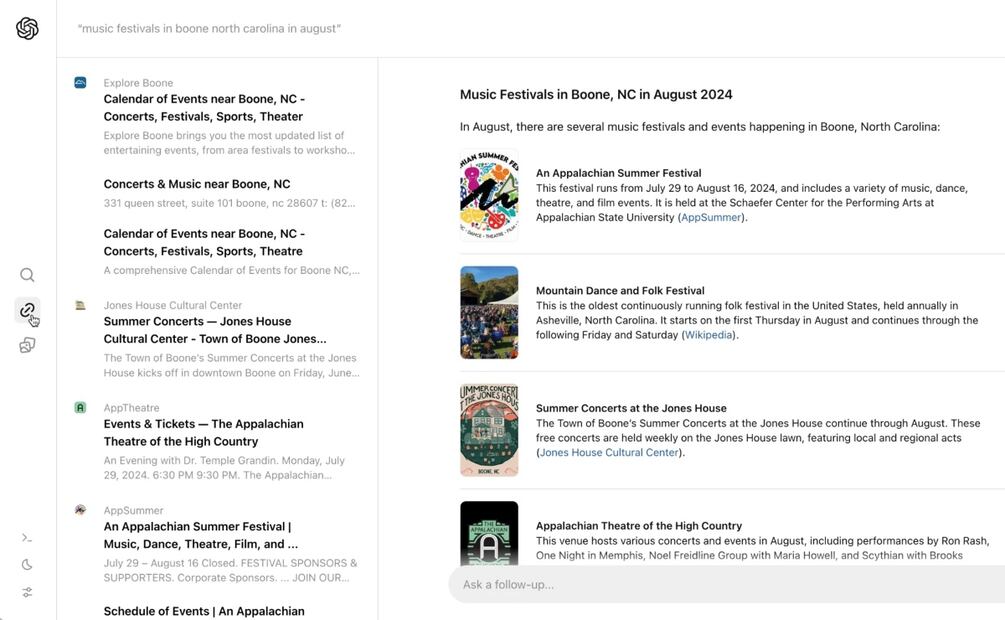The height and width of the screenshot is (620, 1005).
Task: Toggle dark mode moon icon
Action: 28,565
